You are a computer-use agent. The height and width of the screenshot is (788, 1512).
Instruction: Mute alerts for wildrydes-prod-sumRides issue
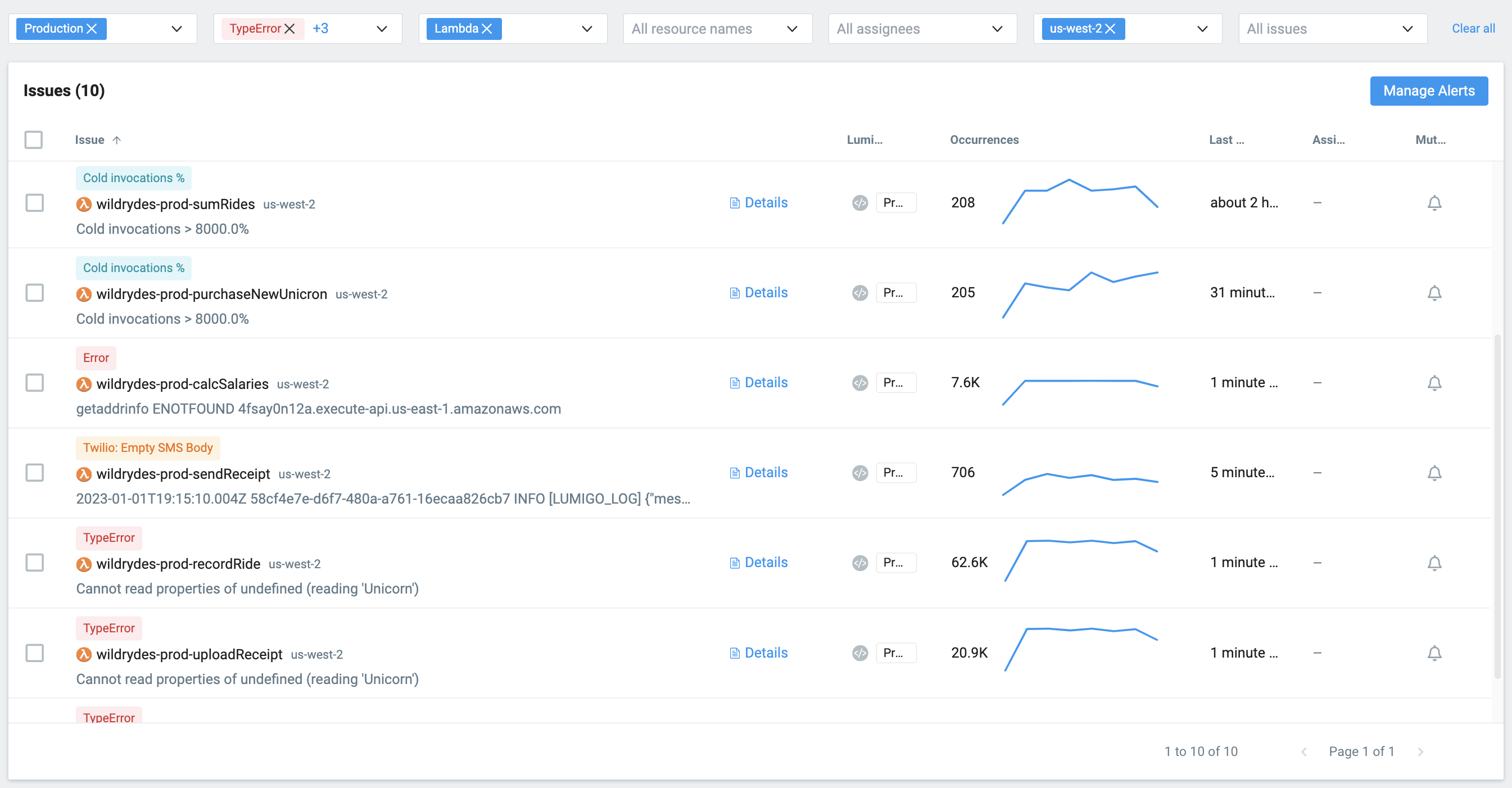(1434, 203)
